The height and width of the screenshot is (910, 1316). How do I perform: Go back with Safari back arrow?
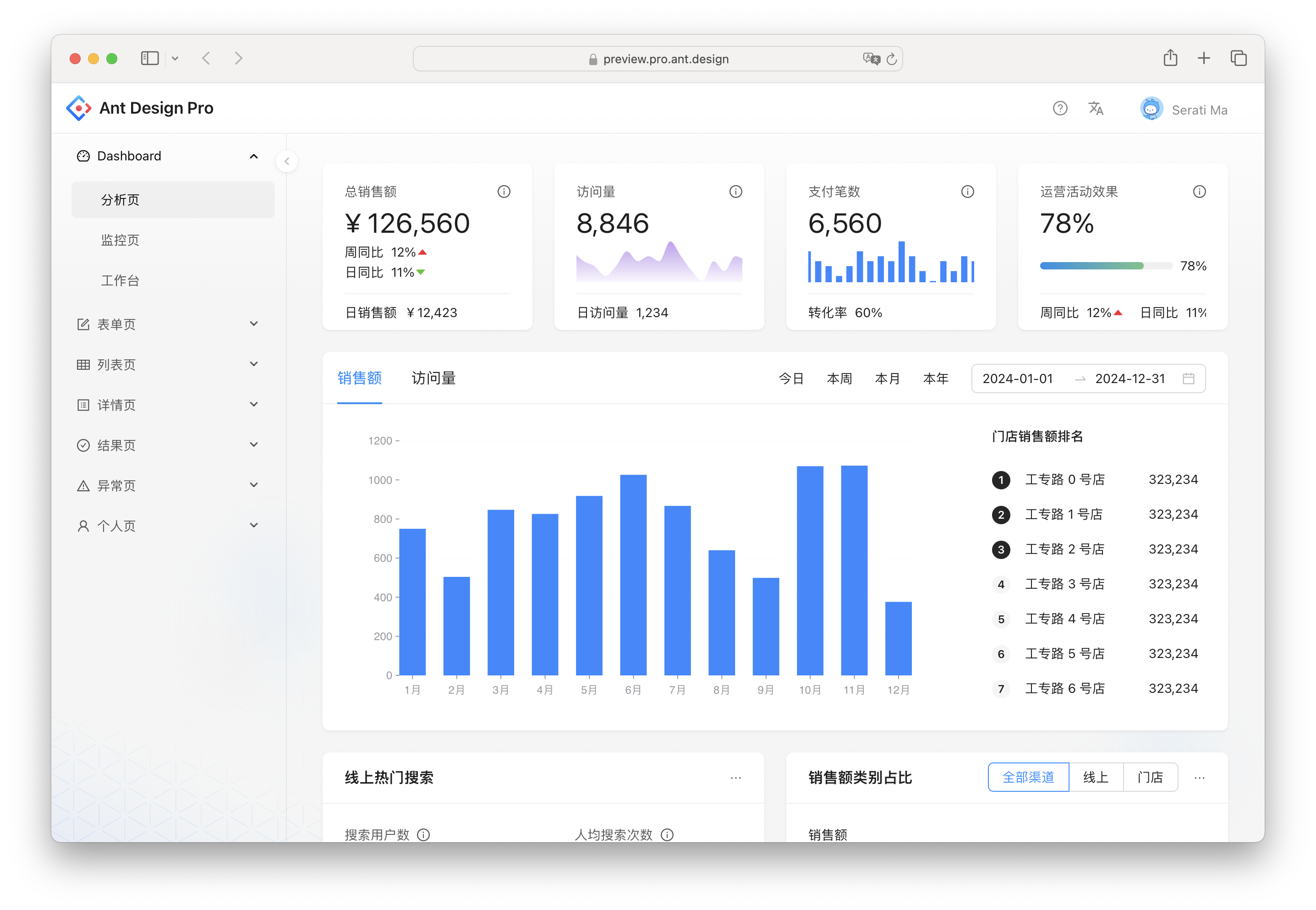(x=206, y=58)
